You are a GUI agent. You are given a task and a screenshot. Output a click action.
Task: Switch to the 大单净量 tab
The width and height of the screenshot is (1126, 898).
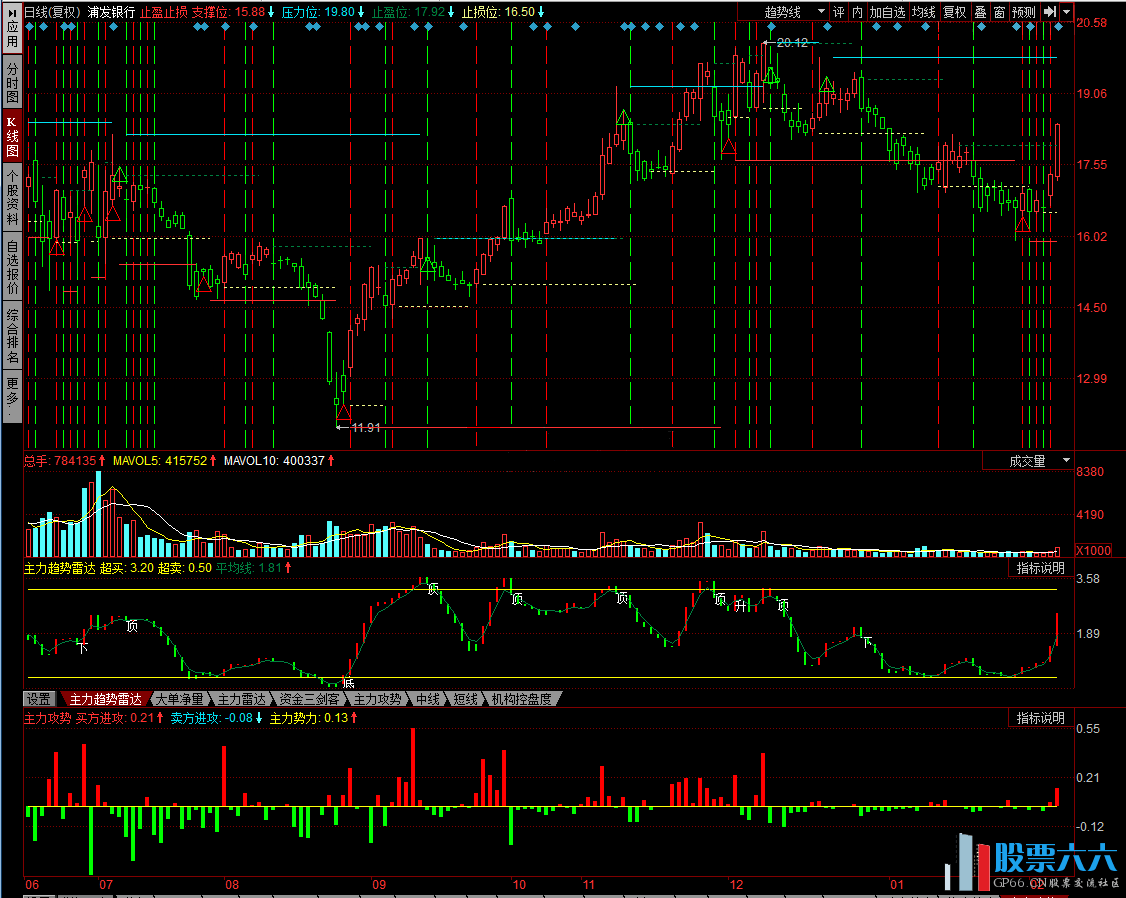click(178, 699)
